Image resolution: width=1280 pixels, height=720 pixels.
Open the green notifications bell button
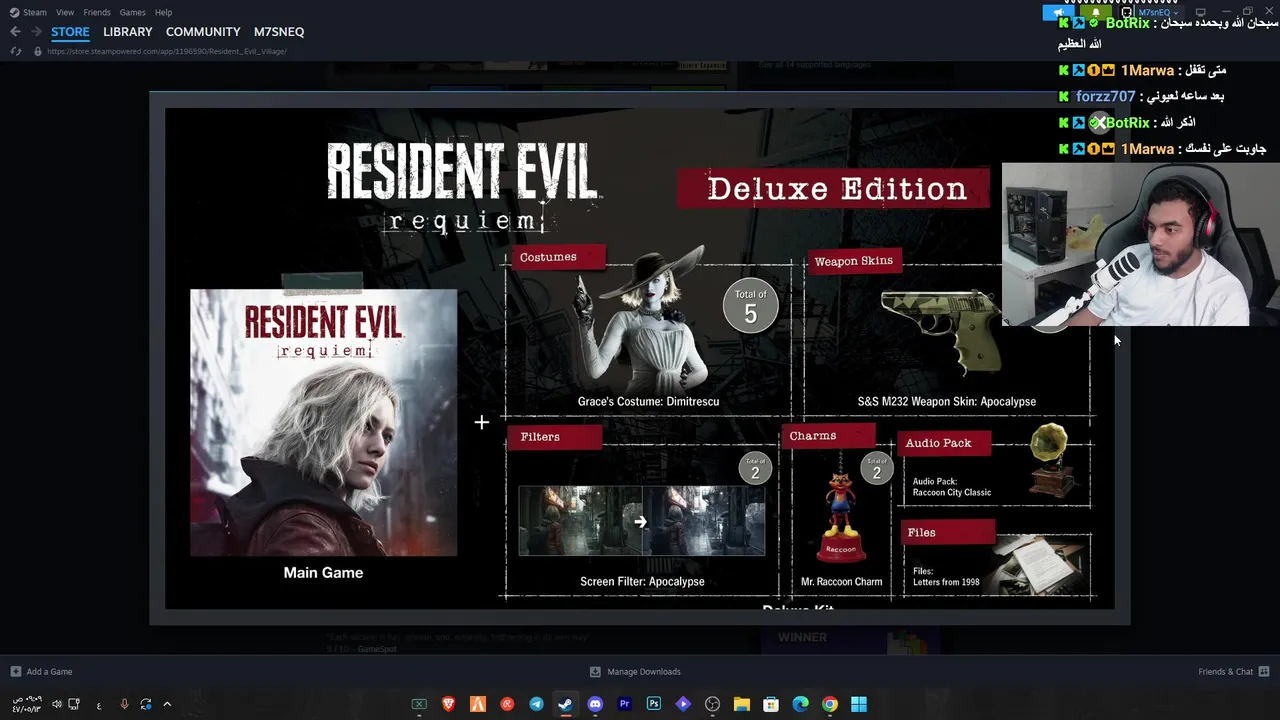1095,12
